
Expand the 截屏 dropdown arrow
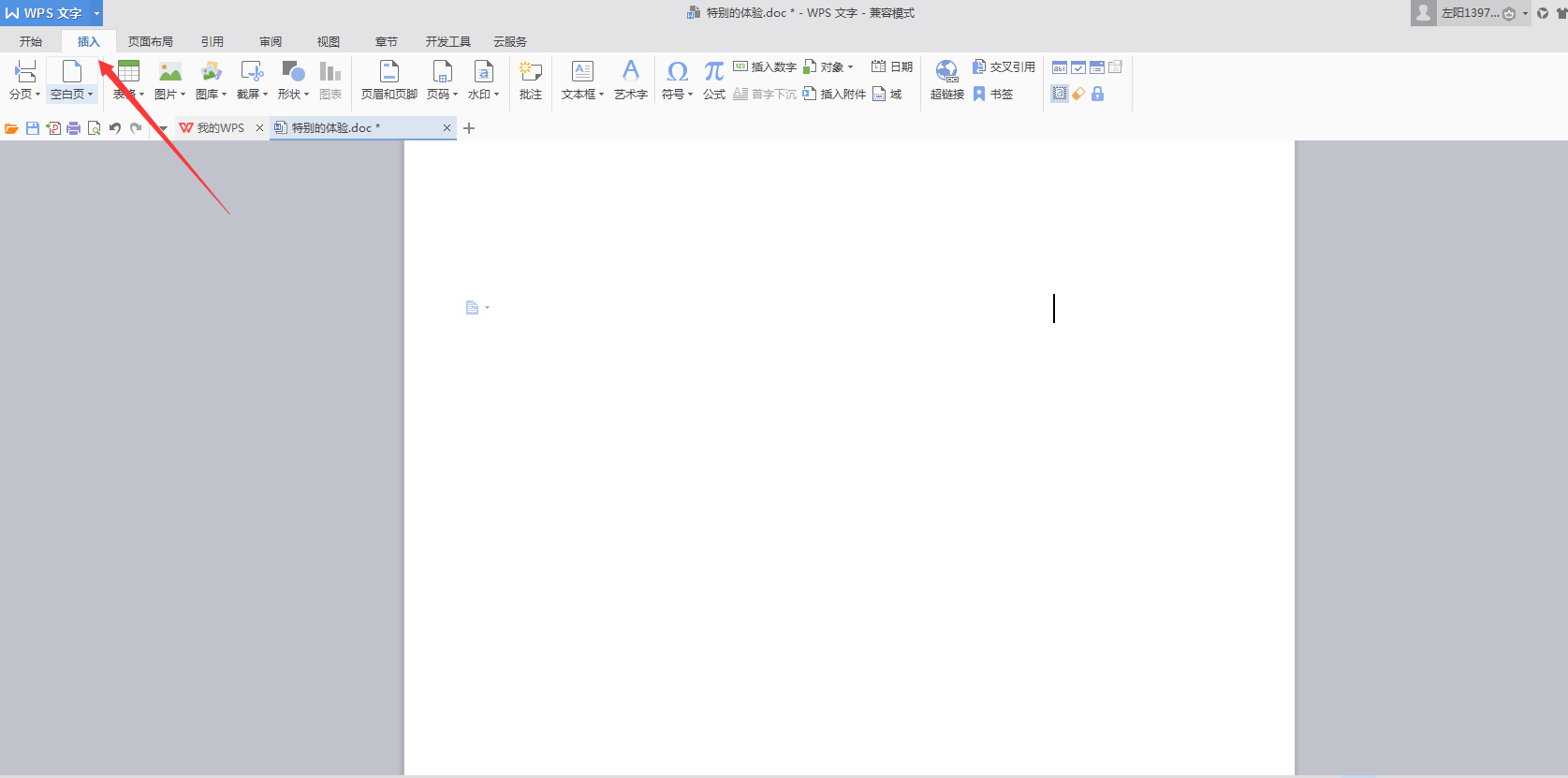[x=265, y=95]
